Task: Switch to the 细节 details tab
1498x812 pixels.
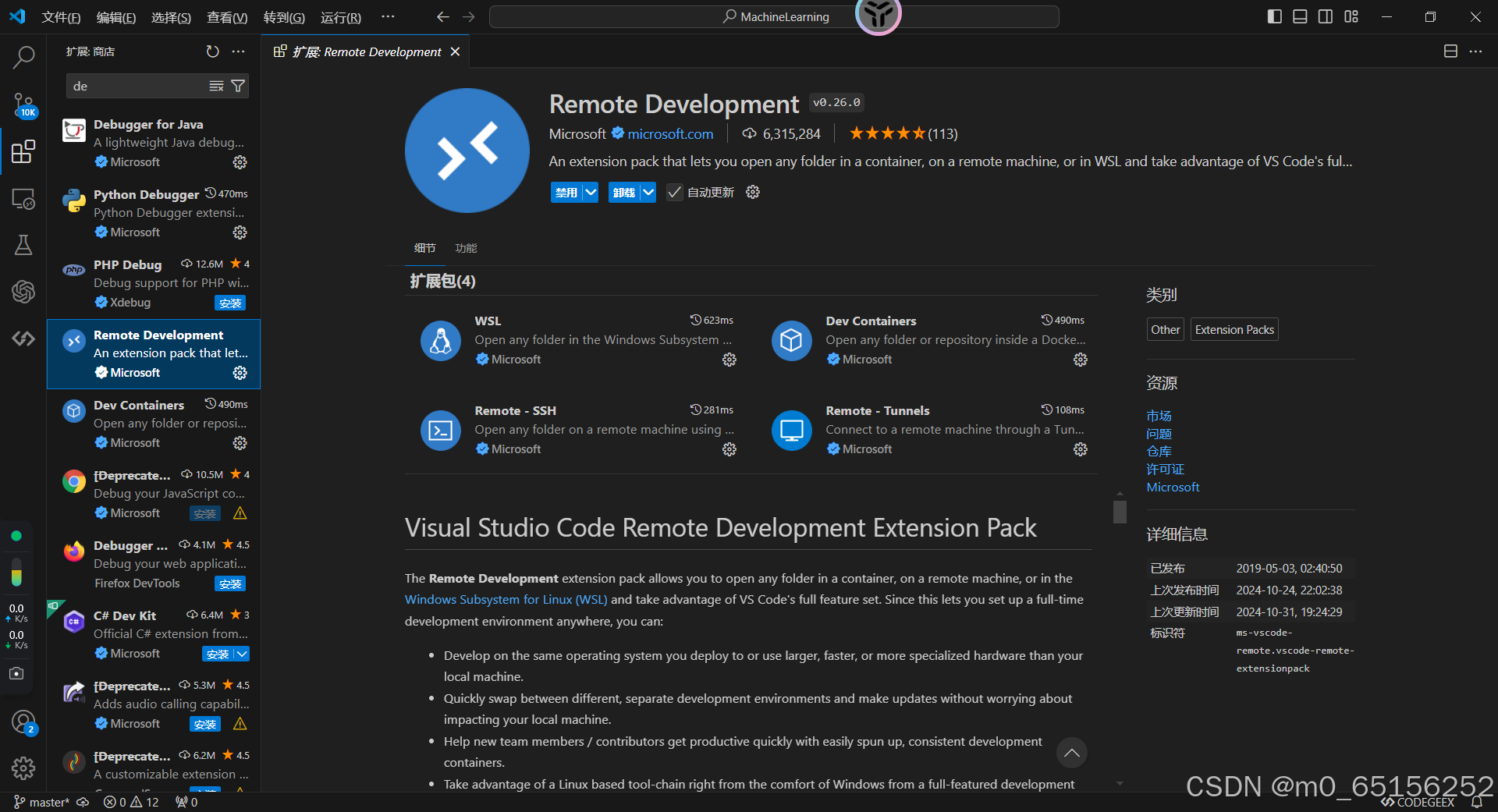Action: pos(424,248)
